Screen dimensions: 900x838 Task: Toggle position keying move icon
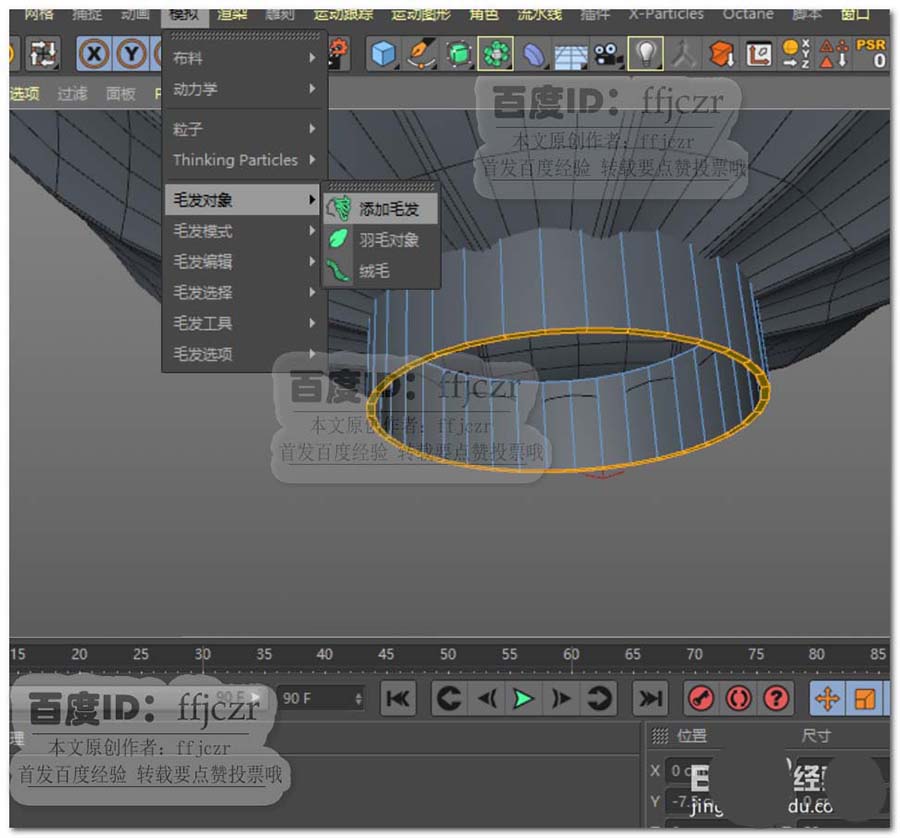pyautogui.click(x=827, y=699)
